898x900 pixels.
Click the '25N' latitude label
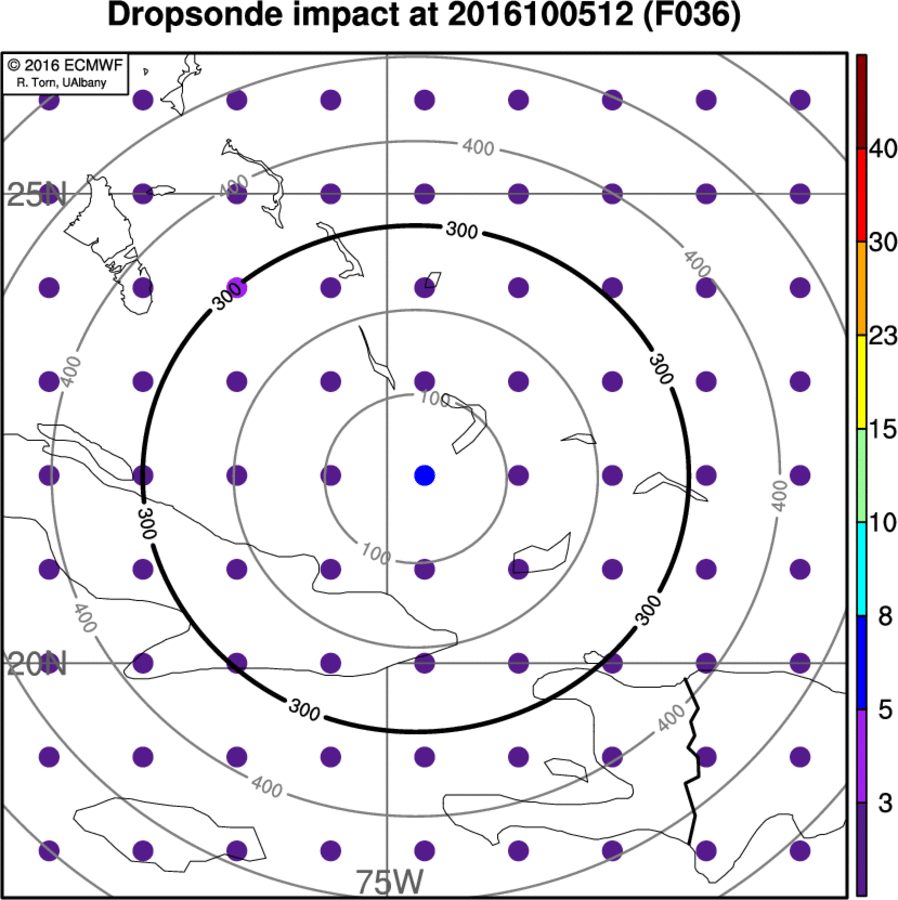click(37, 195)
